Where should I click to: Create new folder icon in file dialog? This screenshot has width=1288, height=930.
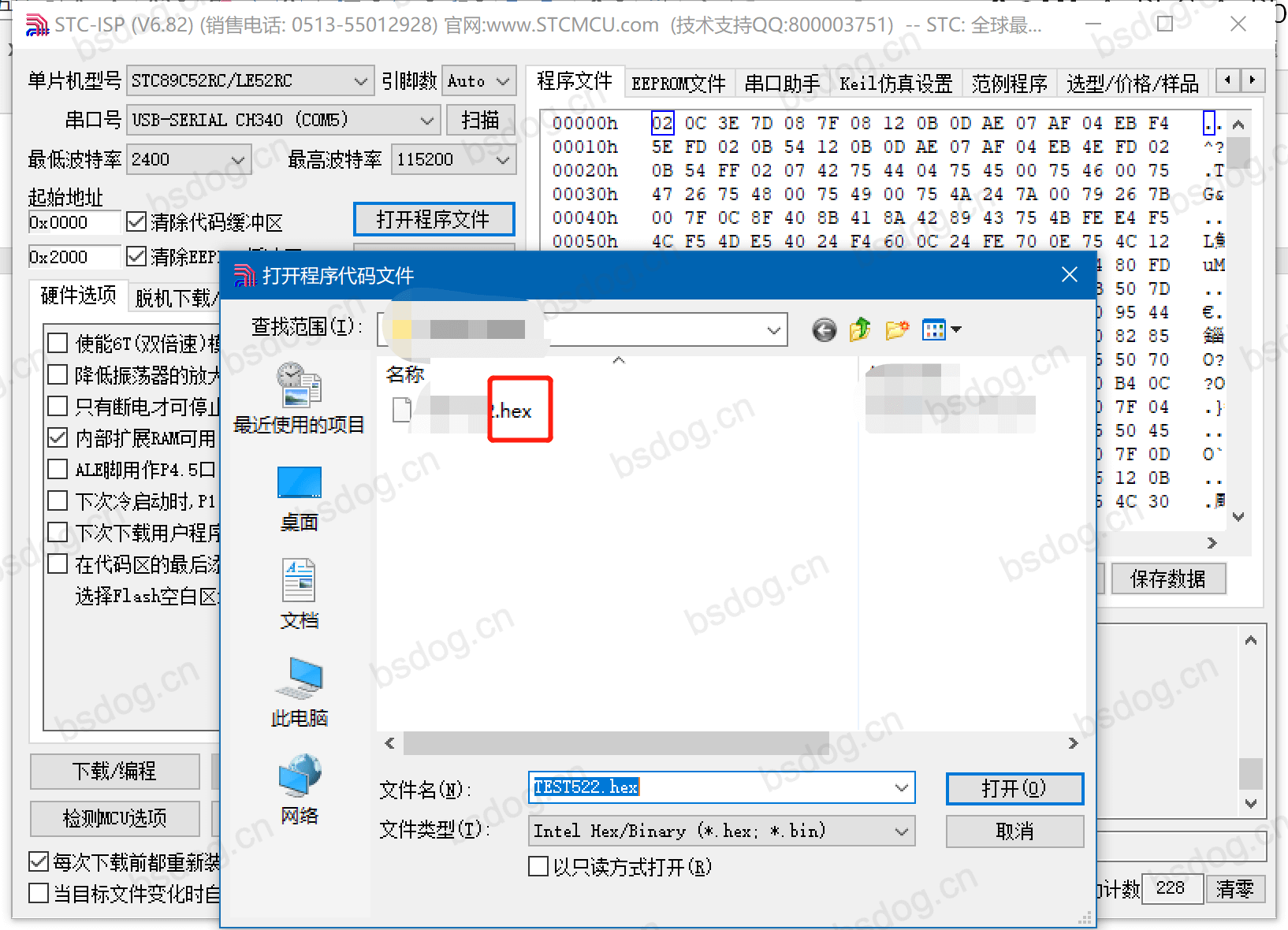coord(897,329)
